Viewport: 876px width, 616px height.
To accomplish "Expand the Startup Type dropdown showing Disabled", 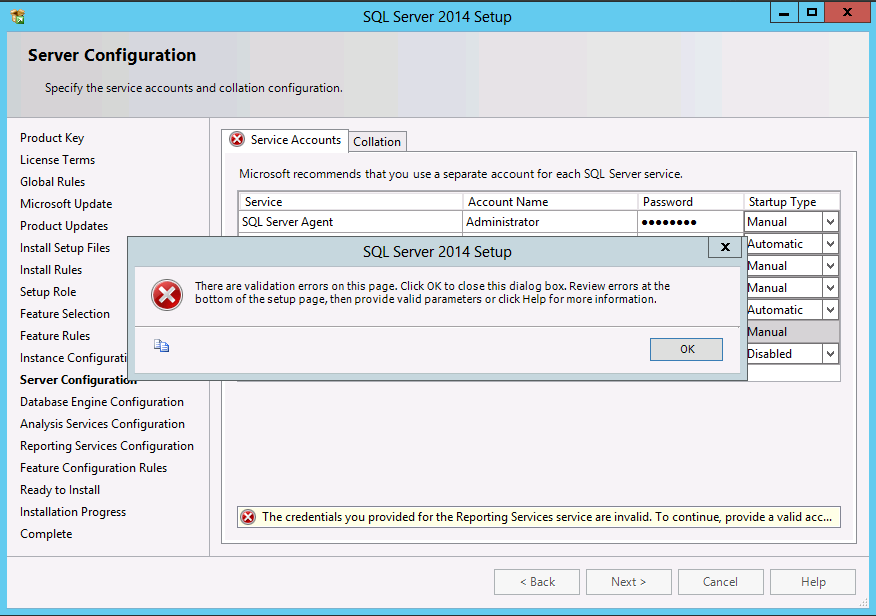I will pyautogui.click(x=830, y=354).
